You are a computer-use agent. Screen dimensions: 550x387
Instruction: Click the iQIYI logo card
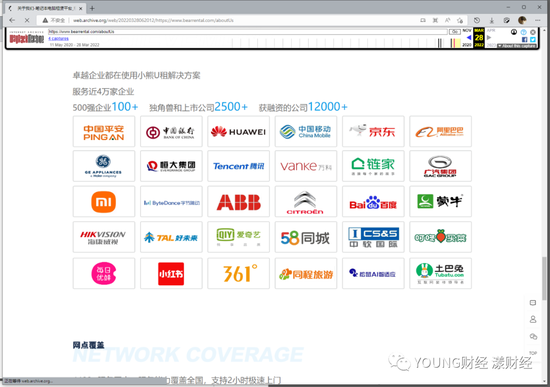(x=239, y=237)
